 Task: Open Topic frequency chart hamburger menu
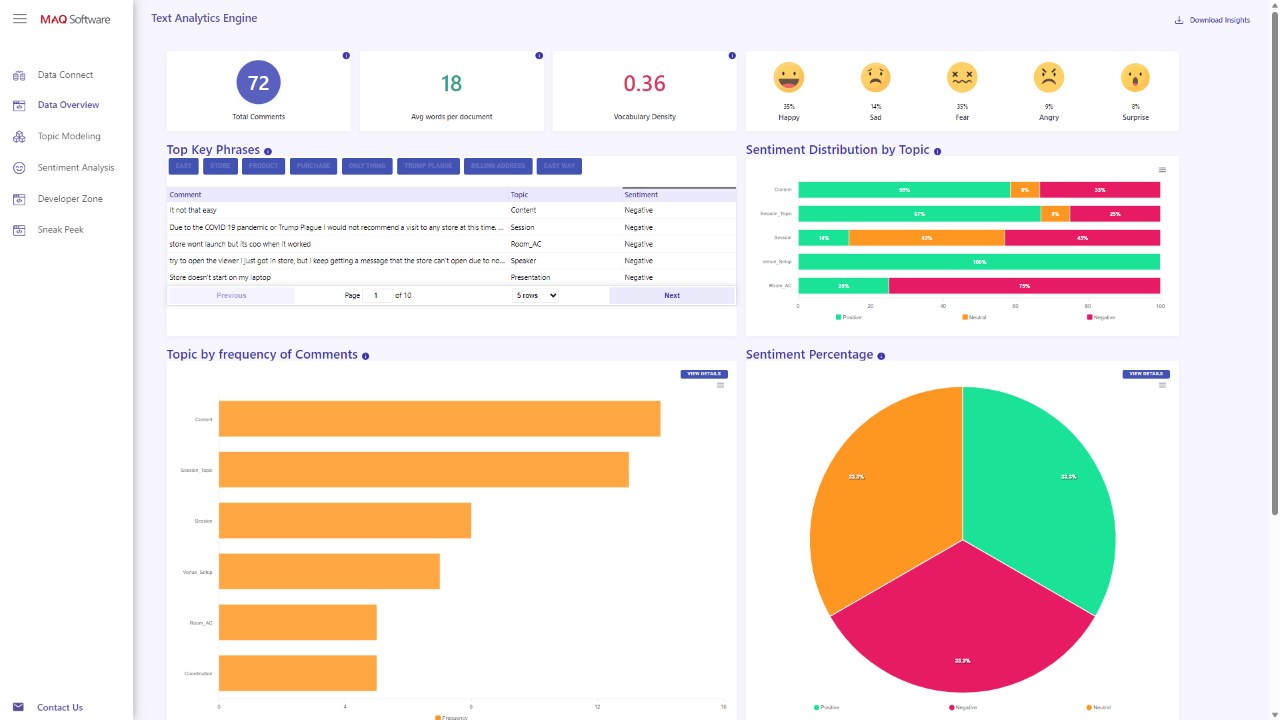coord(720,385)
